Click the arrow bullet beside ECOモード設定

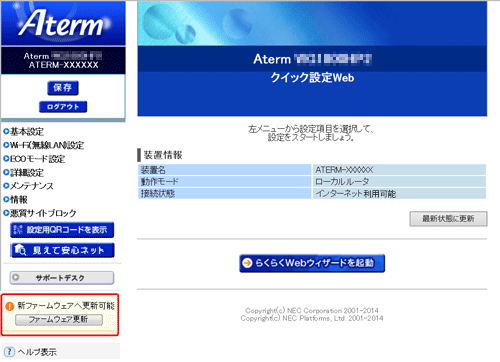click(6, 159)
